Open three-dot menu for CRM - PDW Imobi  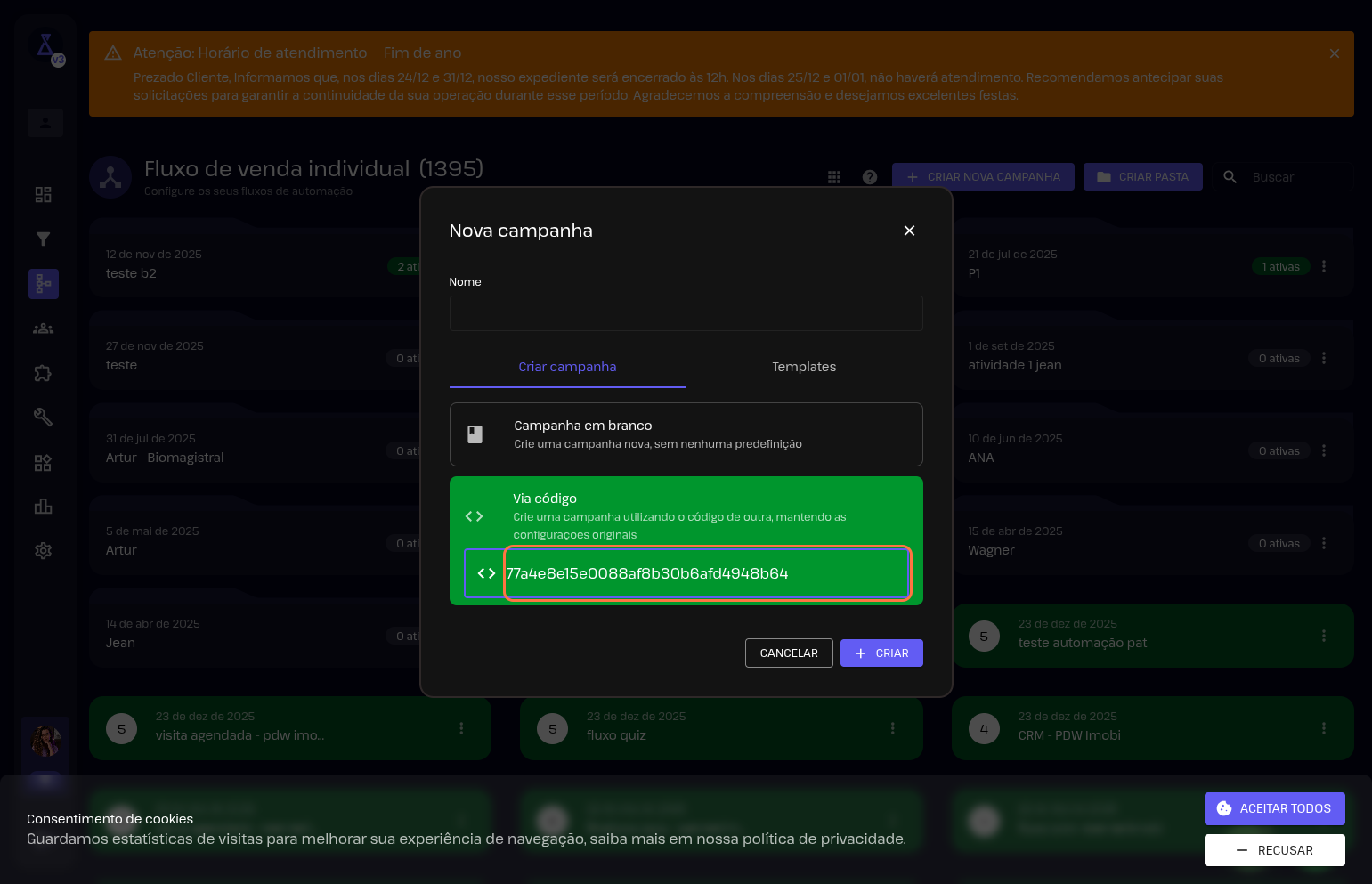1324,728
